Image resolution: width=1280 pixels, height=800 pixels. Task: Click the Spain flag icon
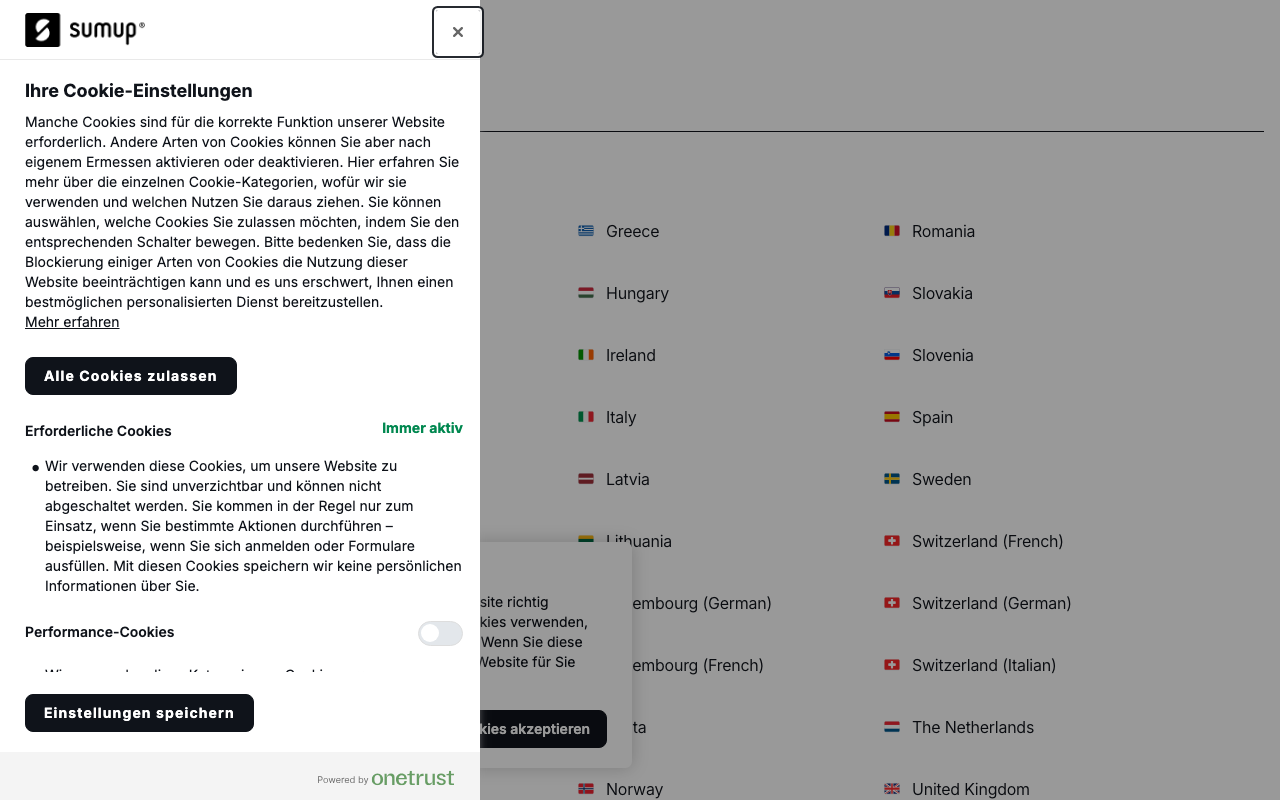[891, 417]
